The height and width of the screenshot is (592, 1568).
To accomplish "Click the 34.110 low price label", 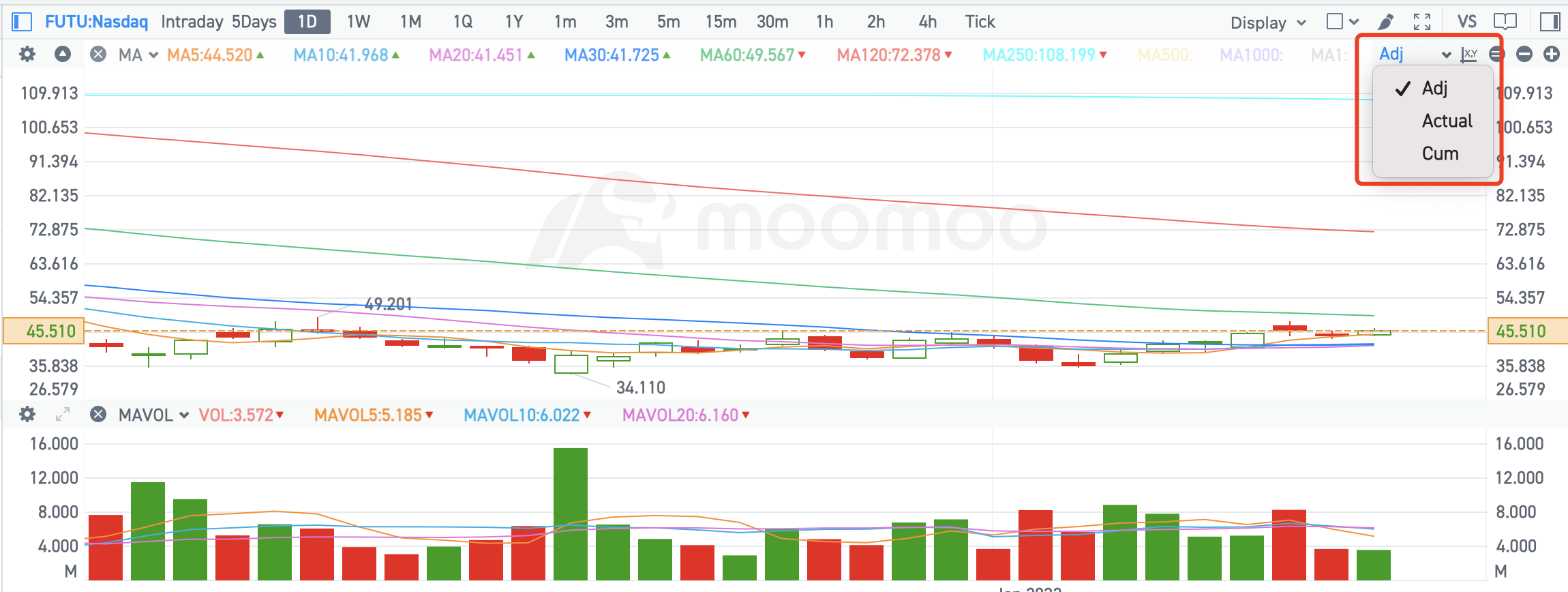I will [641, 387].
